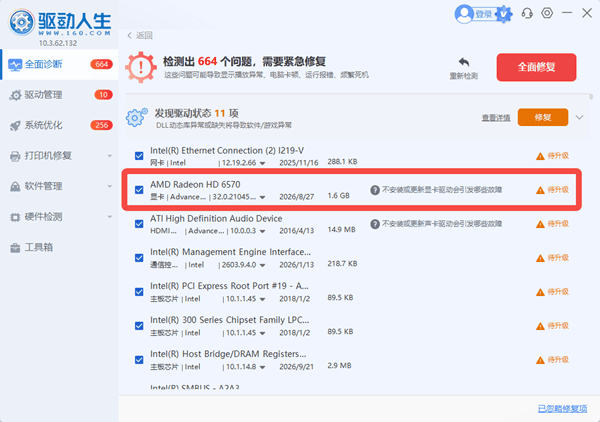Viewport: 600px width, 422px height.
Task: Click the 256 badge on 系统优化
Action: point(101,125)
